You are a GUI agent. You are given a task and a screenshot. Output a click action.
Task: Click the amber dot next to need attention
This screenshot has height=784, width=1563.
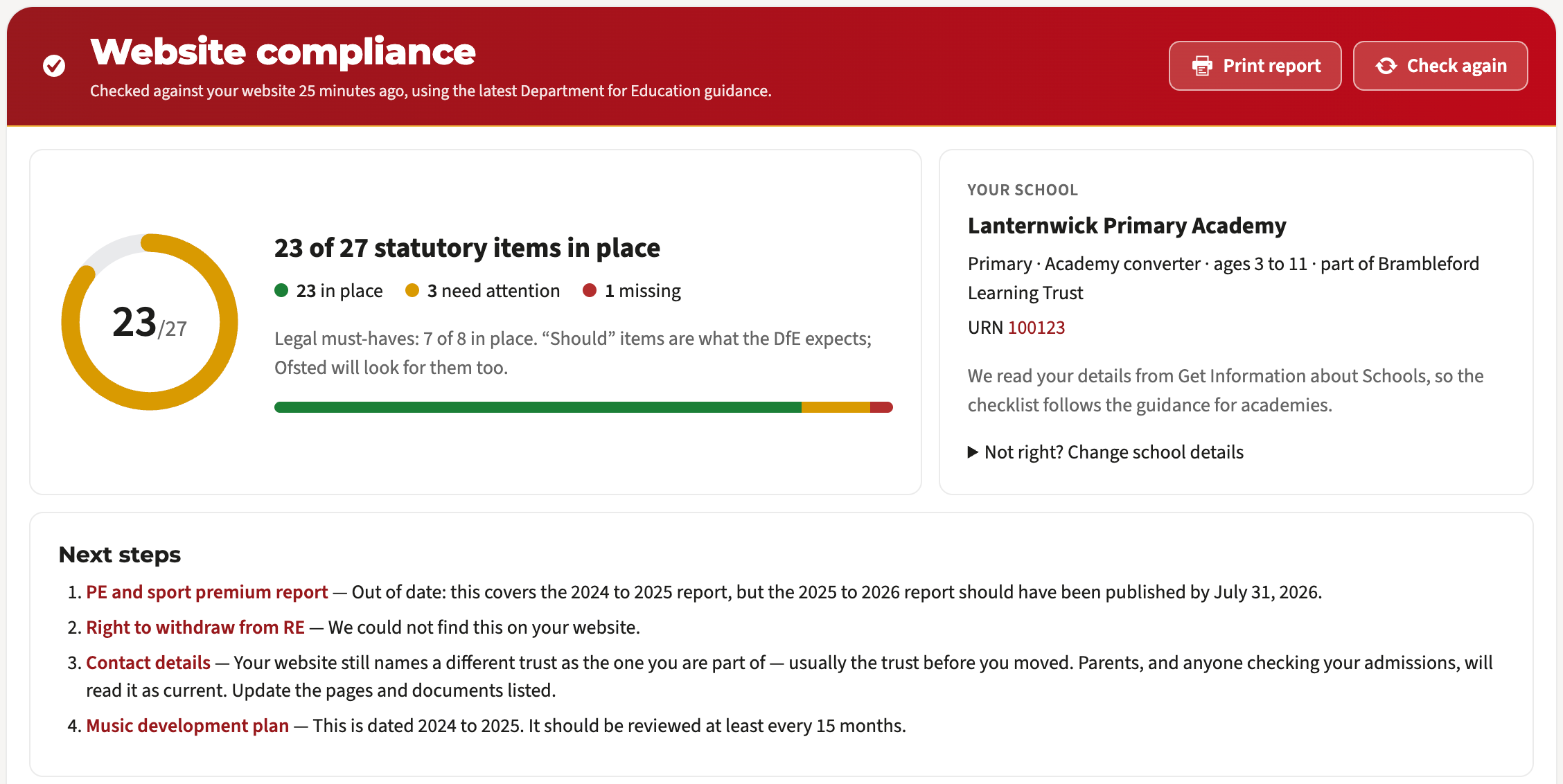click(x=412, y=291)
